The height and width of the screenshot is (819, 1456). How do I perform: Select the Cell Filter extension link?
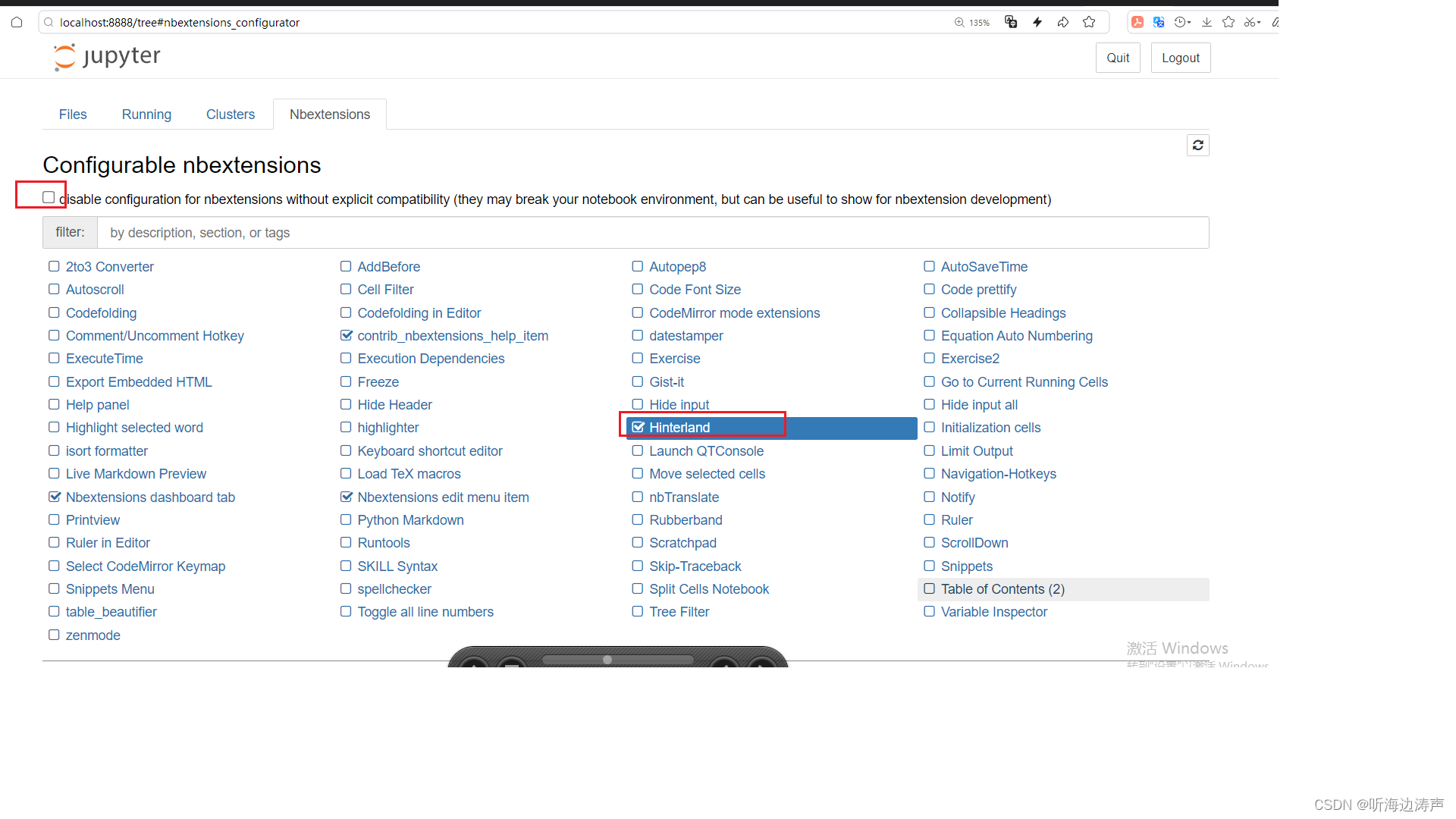click(385, 290)
